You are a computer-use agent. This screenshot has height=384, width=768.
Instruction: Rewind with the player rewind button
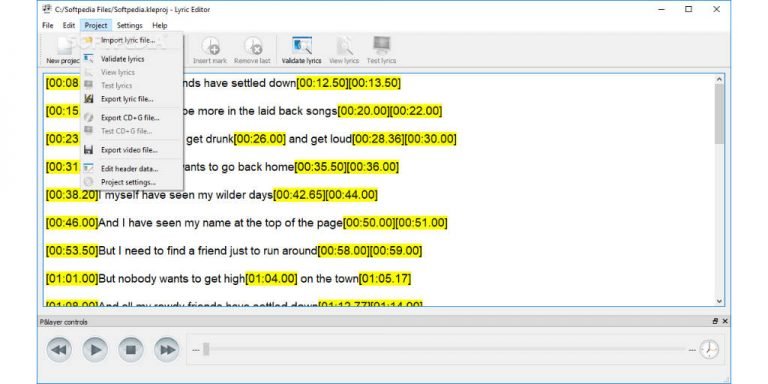pyautogui.click(x=59, y=350)
